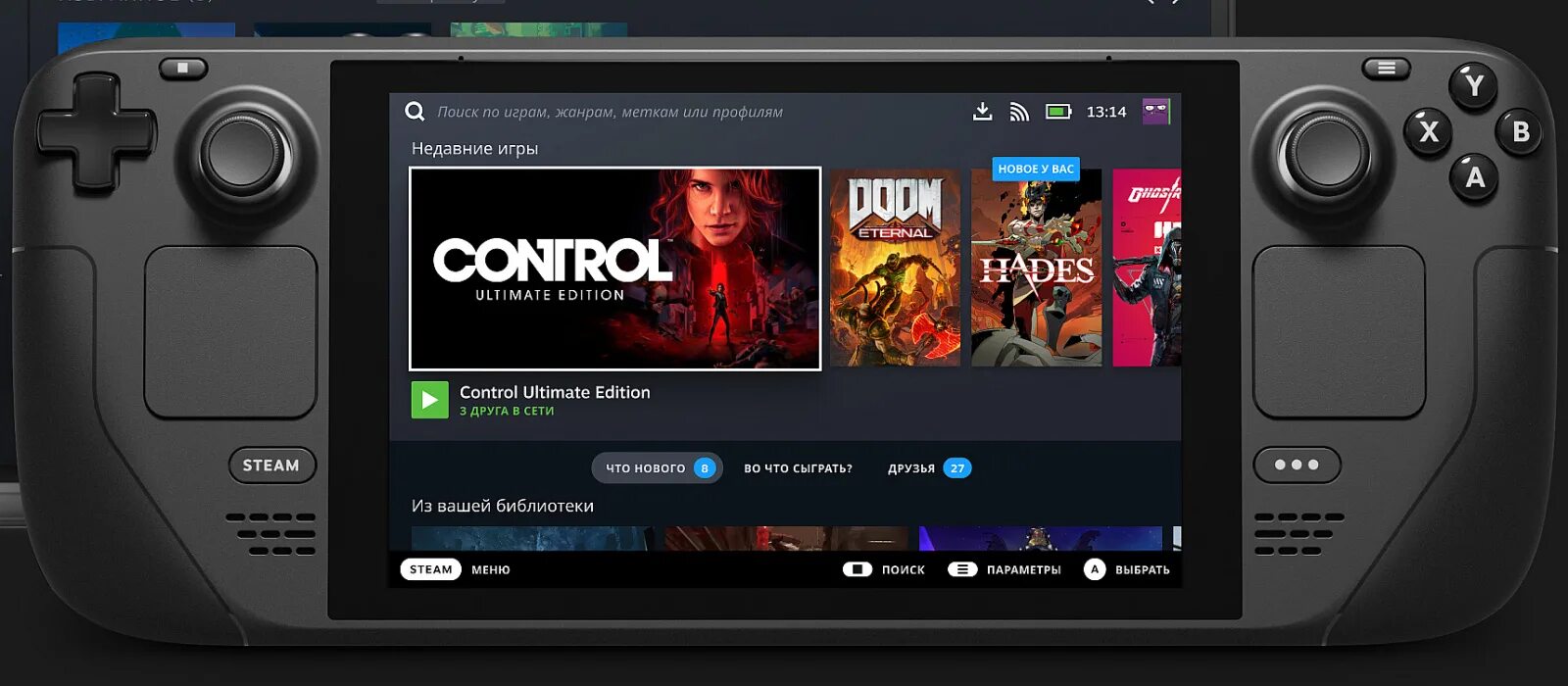
Task: Click the hardware menu button above right stick
Action: click(1386, 68)
